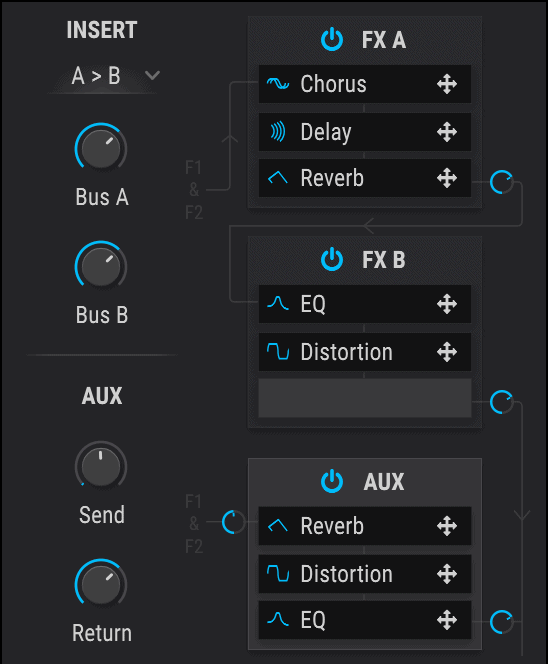
Task: Click the AUX input knob beside F1 & F2
Action: [233, 522]
